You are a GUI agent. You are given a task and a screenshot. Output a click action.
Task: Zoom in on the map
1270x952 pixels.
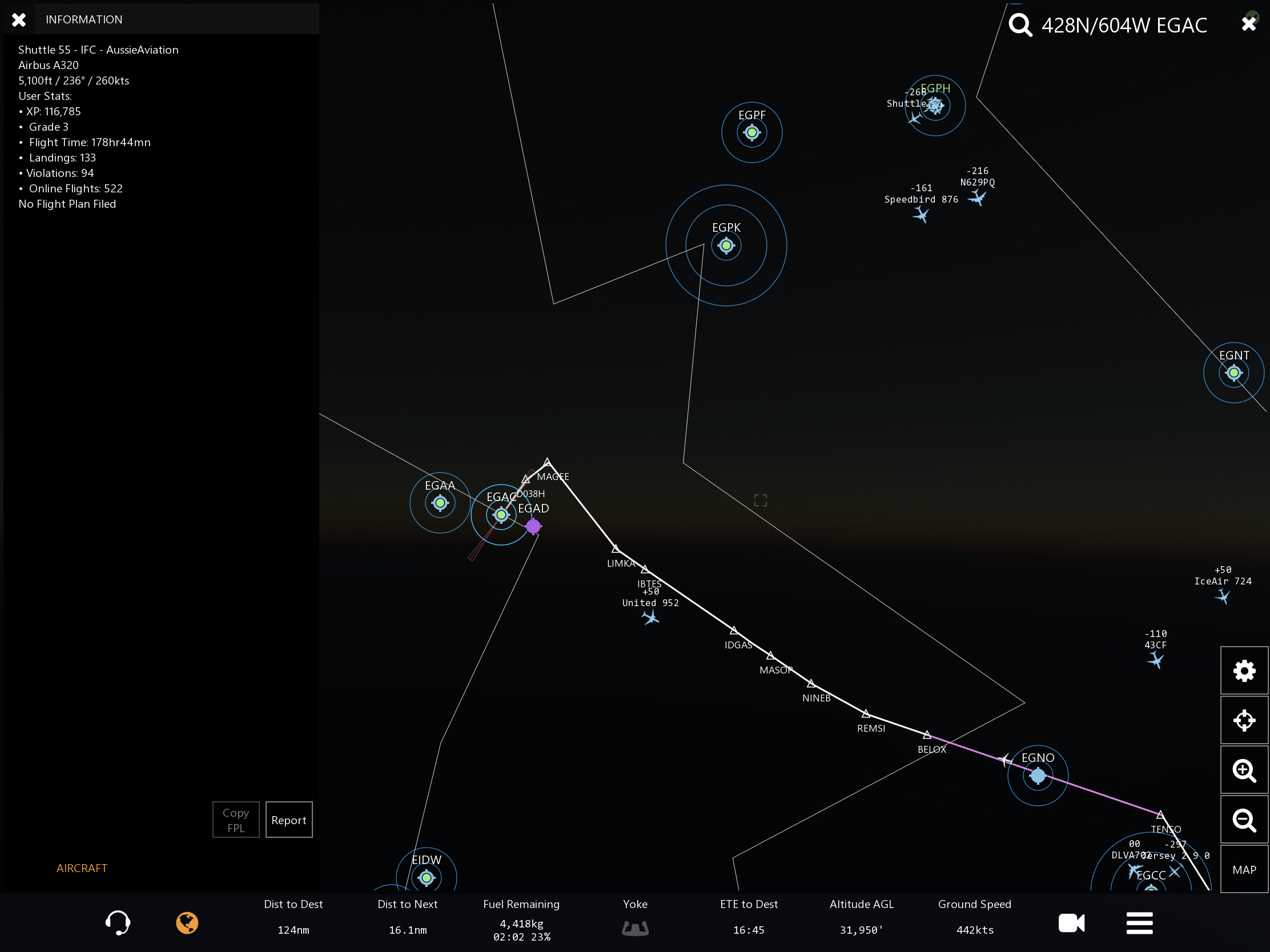(x=1244, y=770)
